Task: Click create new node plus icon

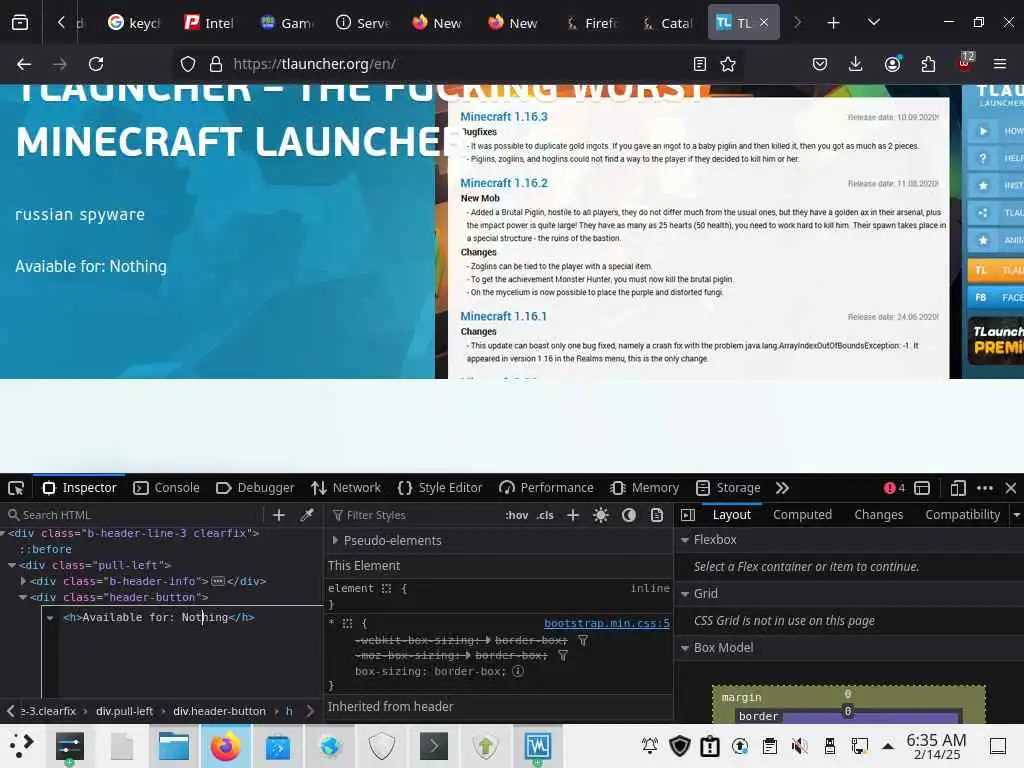Action: [x=279, y=515]
